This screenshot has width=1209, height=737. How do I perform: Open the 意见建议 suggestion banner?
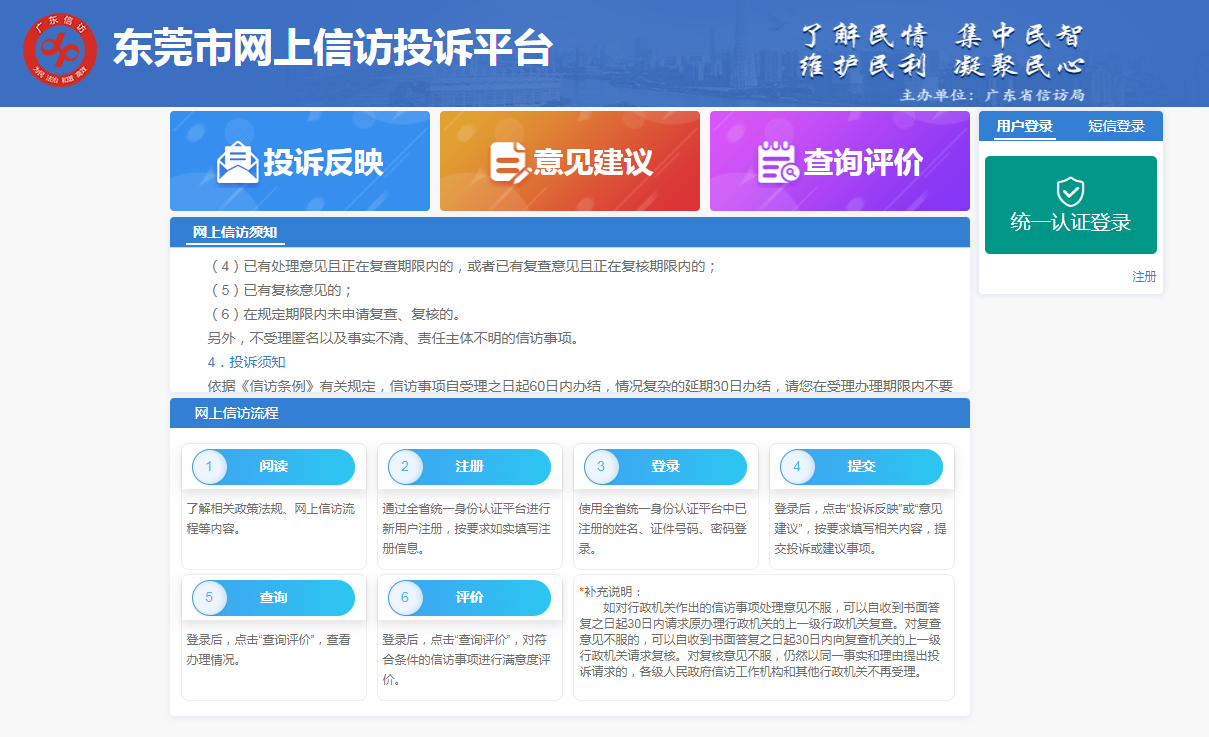point(569,161)
